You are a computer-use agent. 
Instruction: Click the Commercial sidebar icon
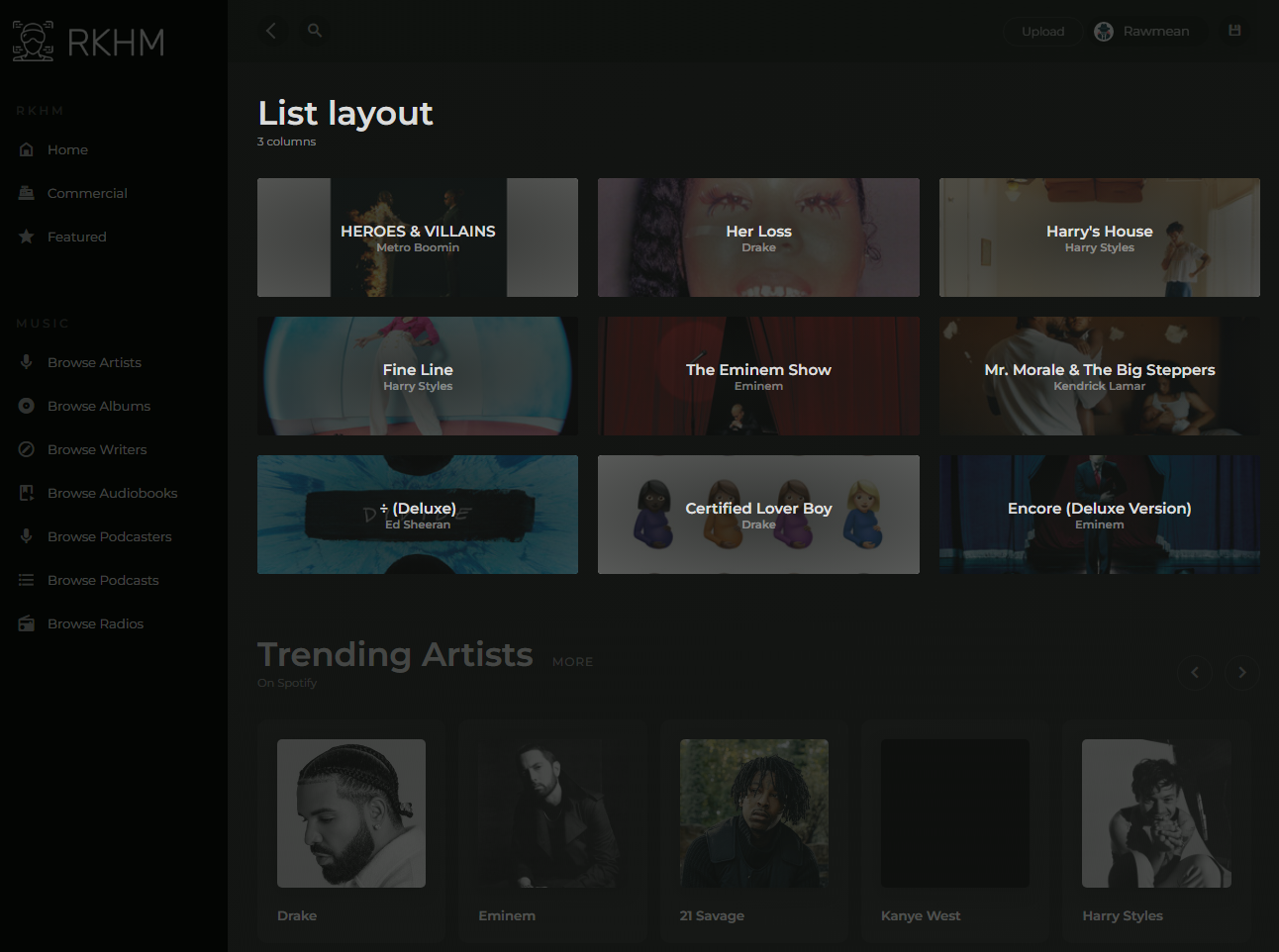coord(27,193)
